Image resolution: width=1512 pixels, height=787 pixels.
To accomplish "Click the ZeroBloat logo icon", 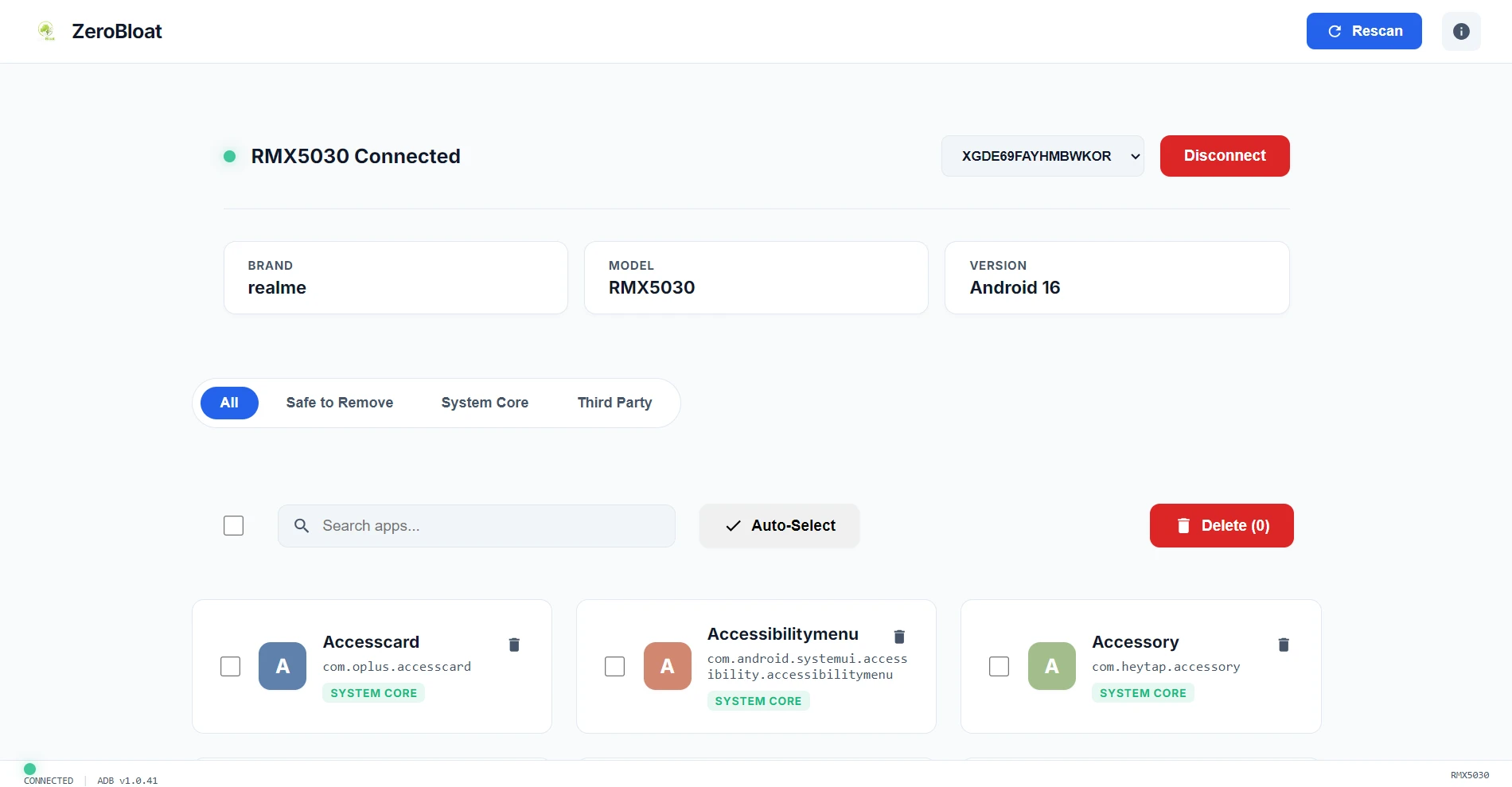I will (x=47, y=31).
